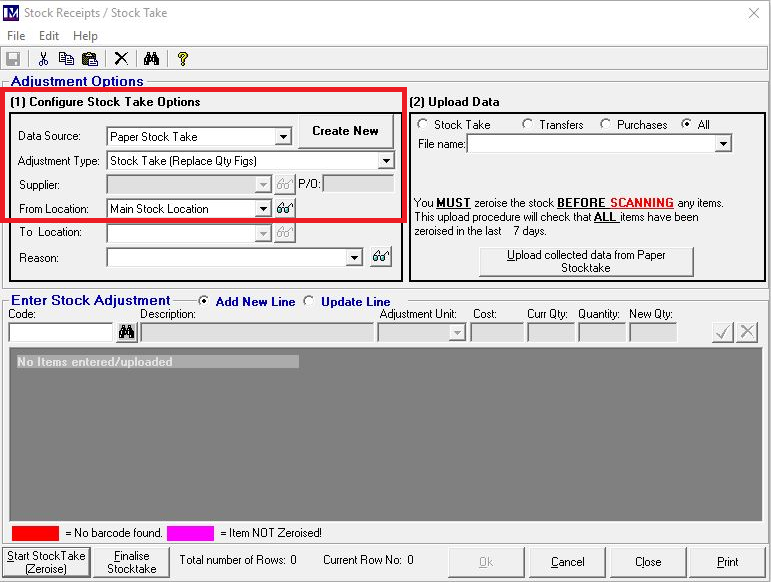The width and height of the screenshot is (771, 582).
Task: Click the Description field
Action: [257, 333]
